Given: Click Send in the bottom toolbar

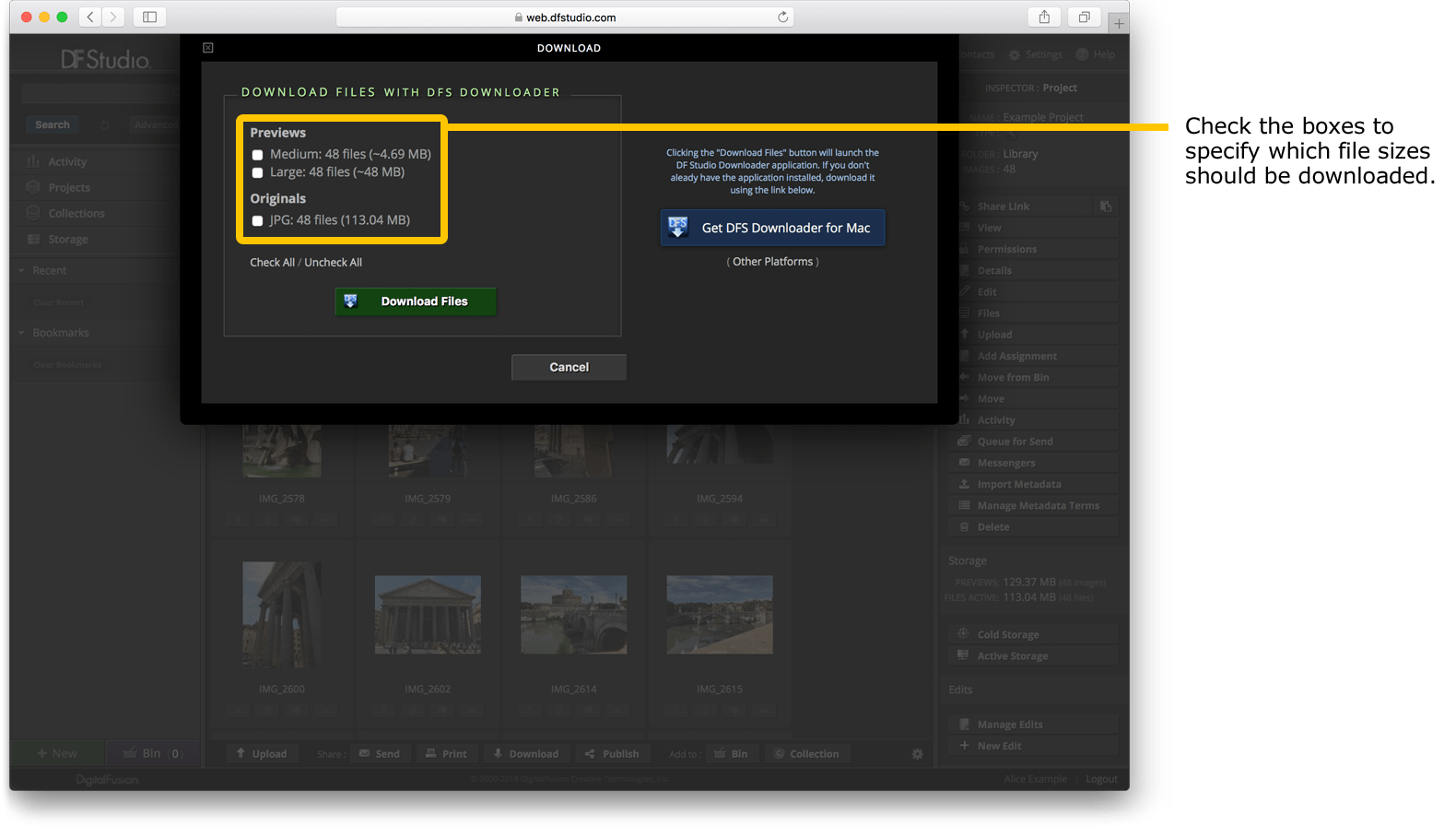Looking at the screenshot, I should (379, 753).
